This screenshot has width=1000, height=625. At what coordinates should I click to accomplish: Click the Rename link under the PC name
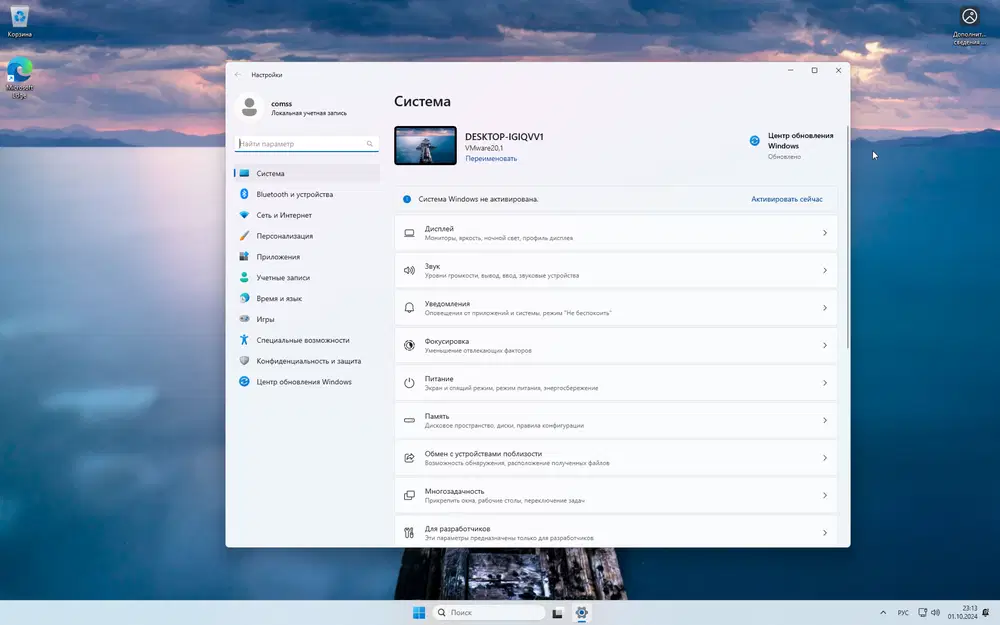(491, 158)
